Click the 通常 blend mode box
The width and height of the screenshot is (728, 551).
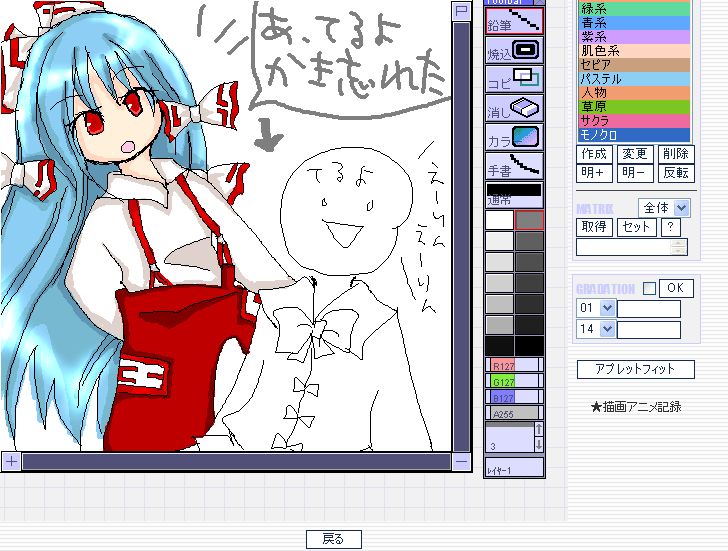[x=514, y=194]
